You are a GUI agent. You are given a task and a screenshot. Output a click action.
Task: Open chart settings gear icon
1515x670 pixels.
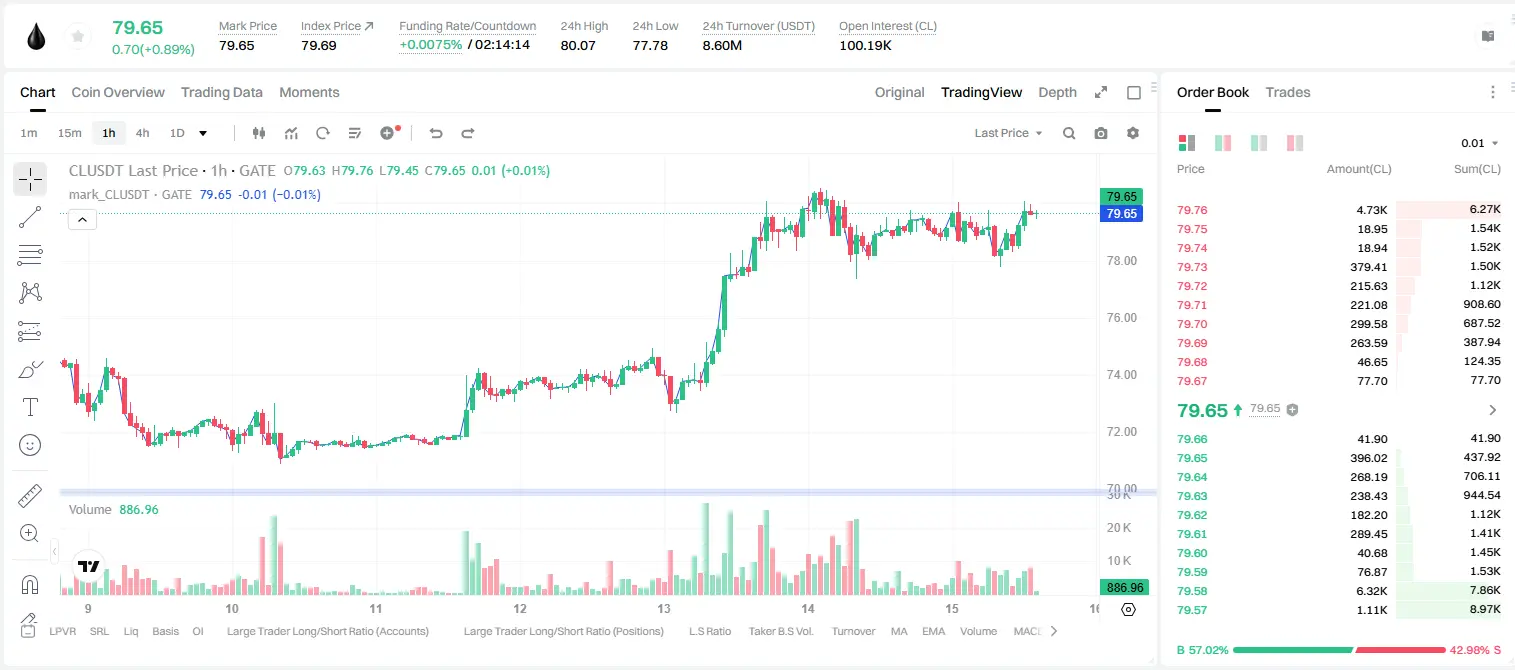pyautogui.click(x=1133, y=133)
